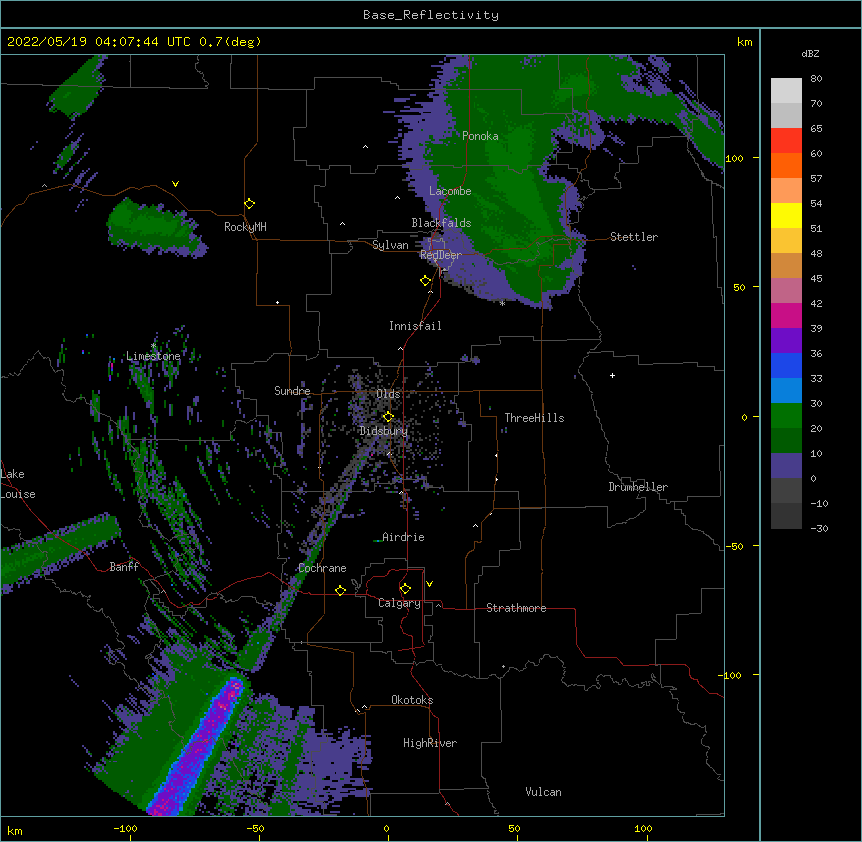The width and height of the screenshot is (862, 842).
Task: Click the slate-blue 0-10 dBZ legend swatch
Action: pos(786,466)
